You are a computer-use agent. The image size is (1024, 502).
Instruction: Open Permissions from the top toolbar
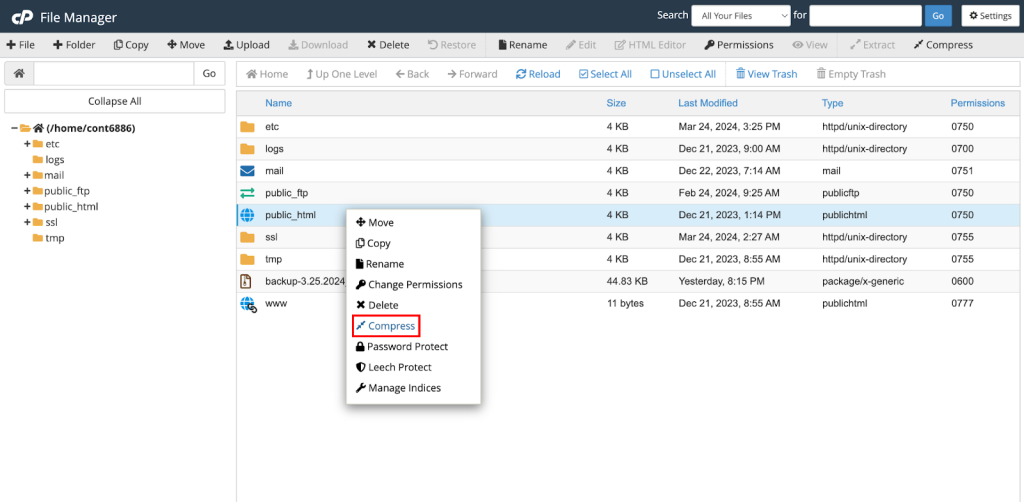coord(738,45)
